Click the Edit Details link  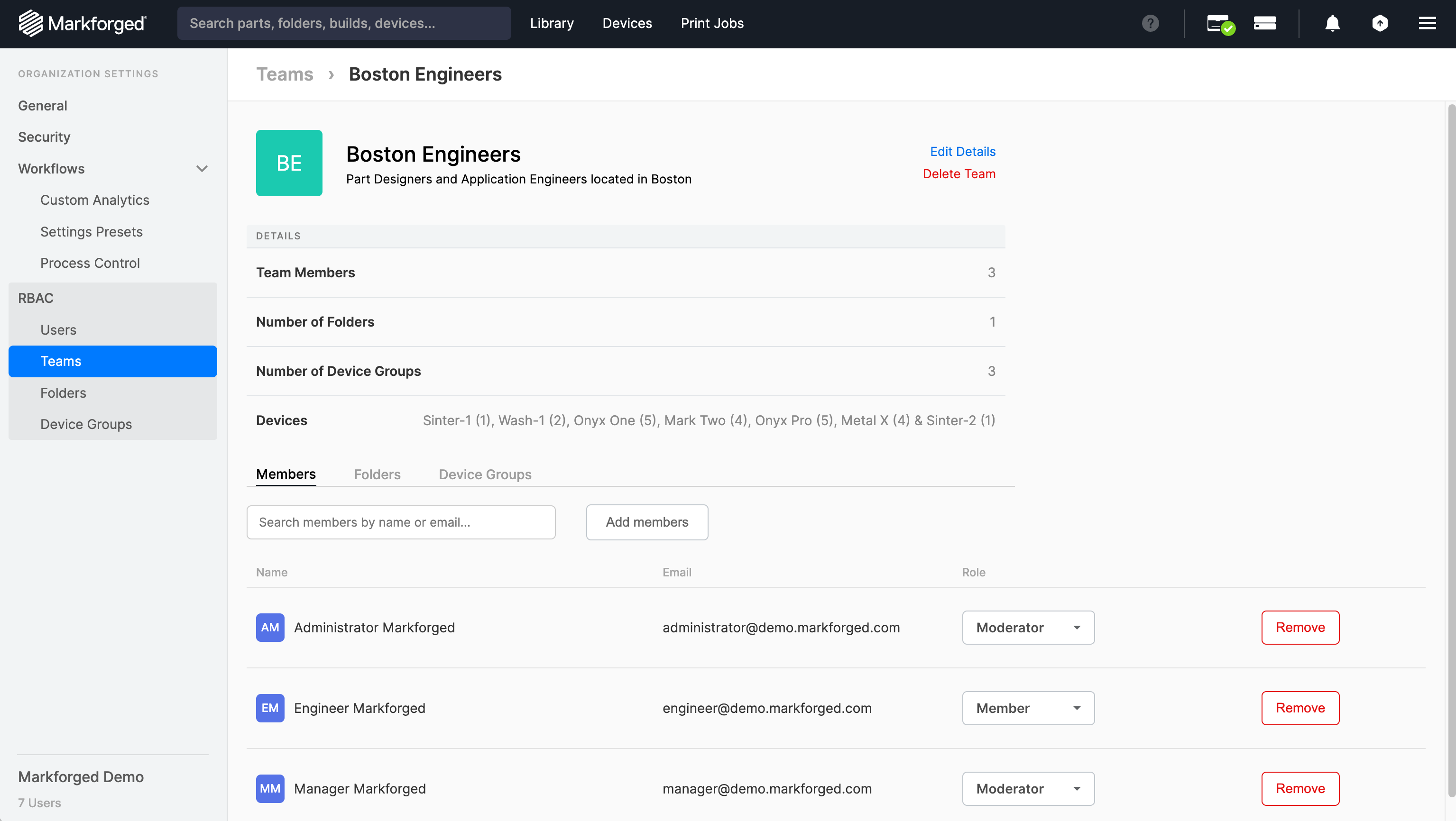point(962,151)
